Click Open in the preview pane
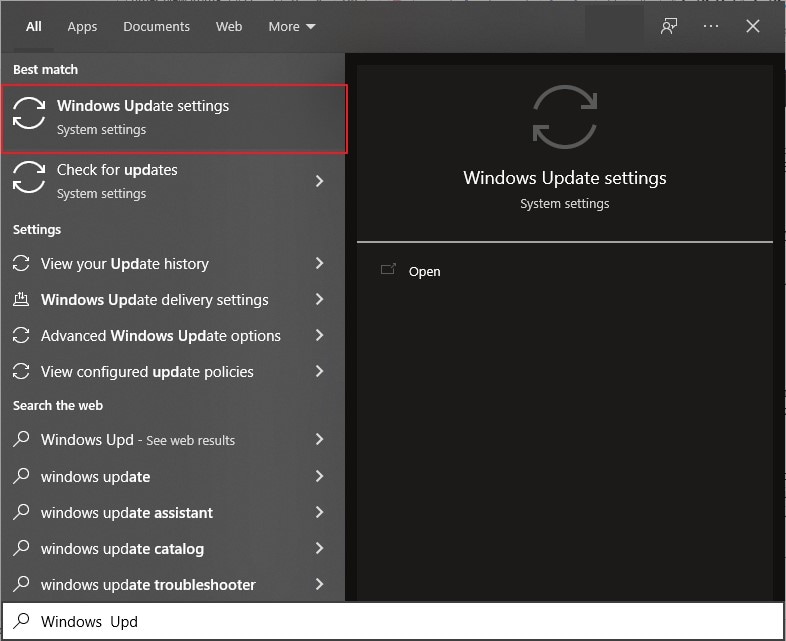This screenshot has height=641, width=786. pyautogui.click(x=424, y=271)
